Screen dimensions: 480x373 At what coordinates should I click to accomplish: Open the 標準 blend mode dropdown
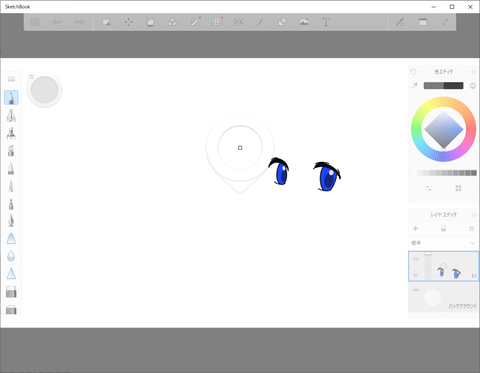443,243
